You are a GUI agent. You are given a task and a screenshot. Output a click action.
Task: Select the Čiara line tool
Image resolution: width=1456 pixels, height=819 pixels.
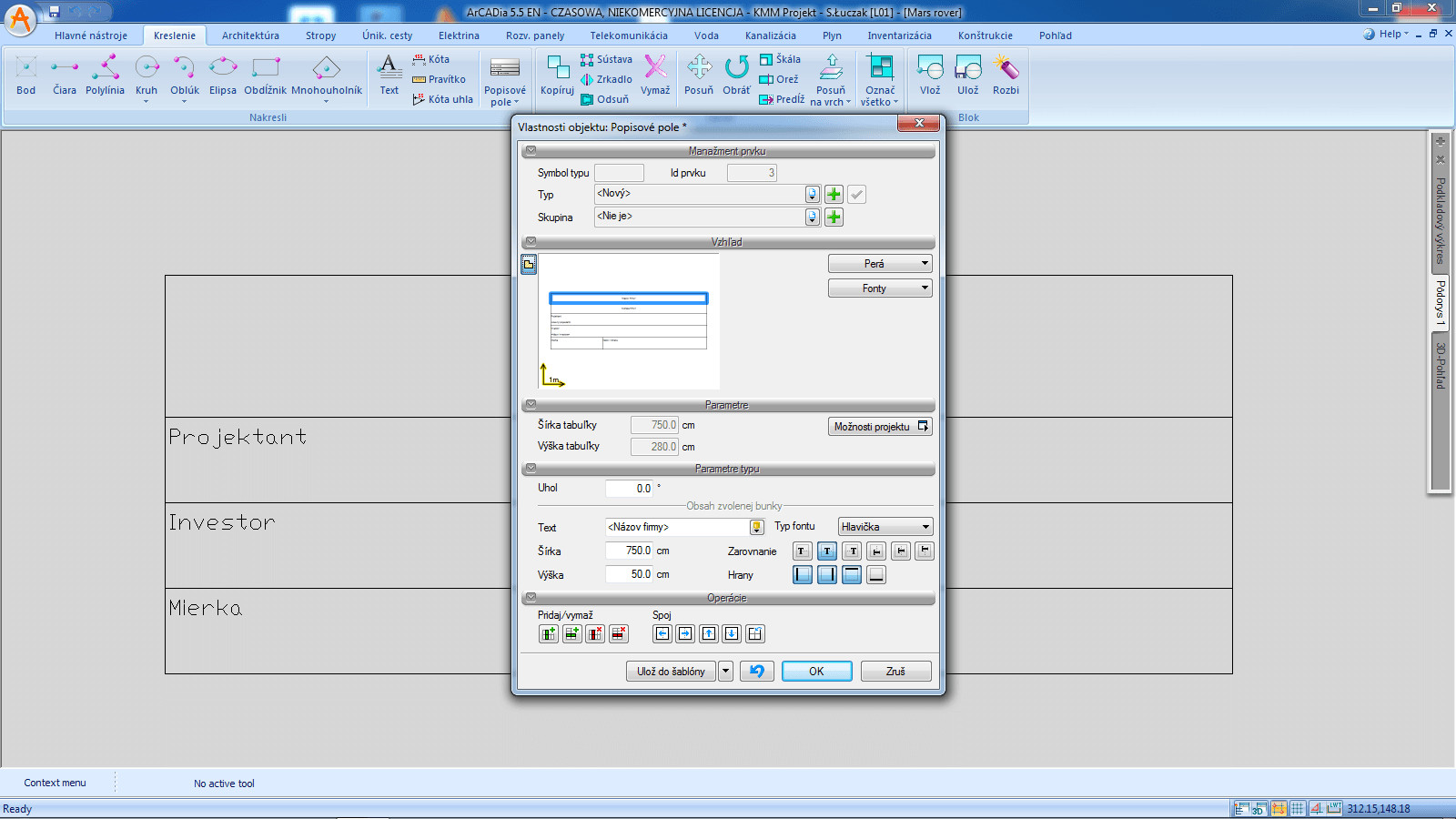(65, 76)
